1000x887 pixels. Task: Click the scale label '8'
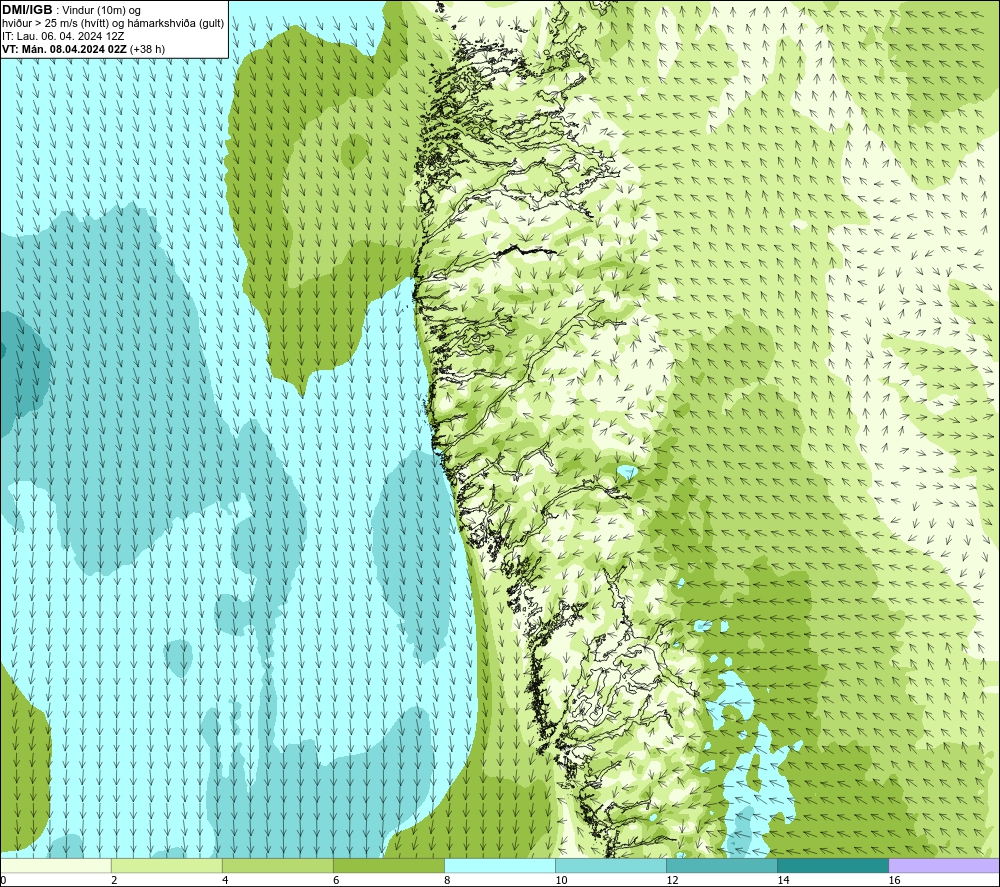(x=447, y=881)
